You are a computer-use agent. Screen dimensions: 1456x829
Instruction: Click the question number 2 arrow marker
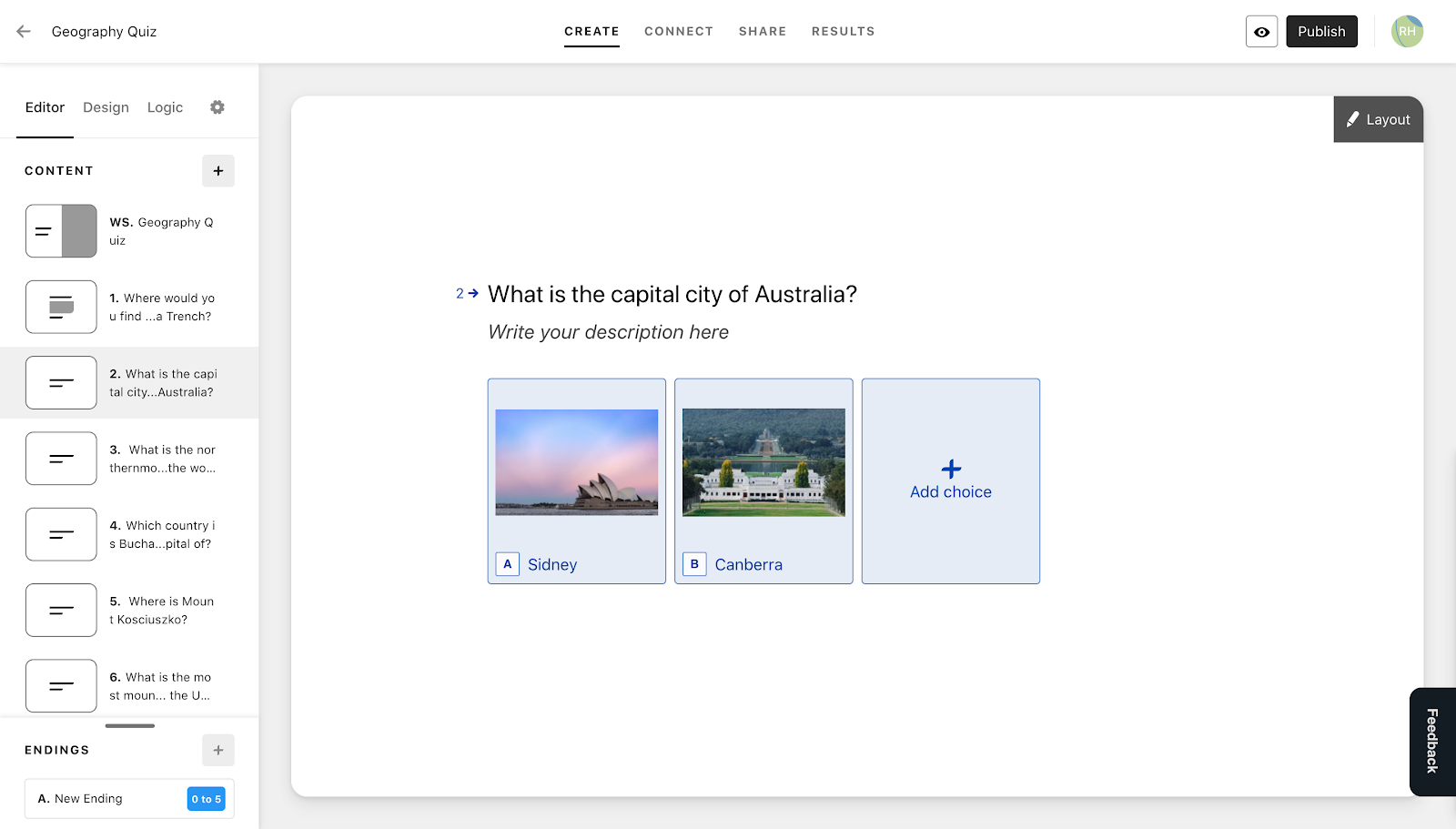pyautogui.click(x=467, y=294)
